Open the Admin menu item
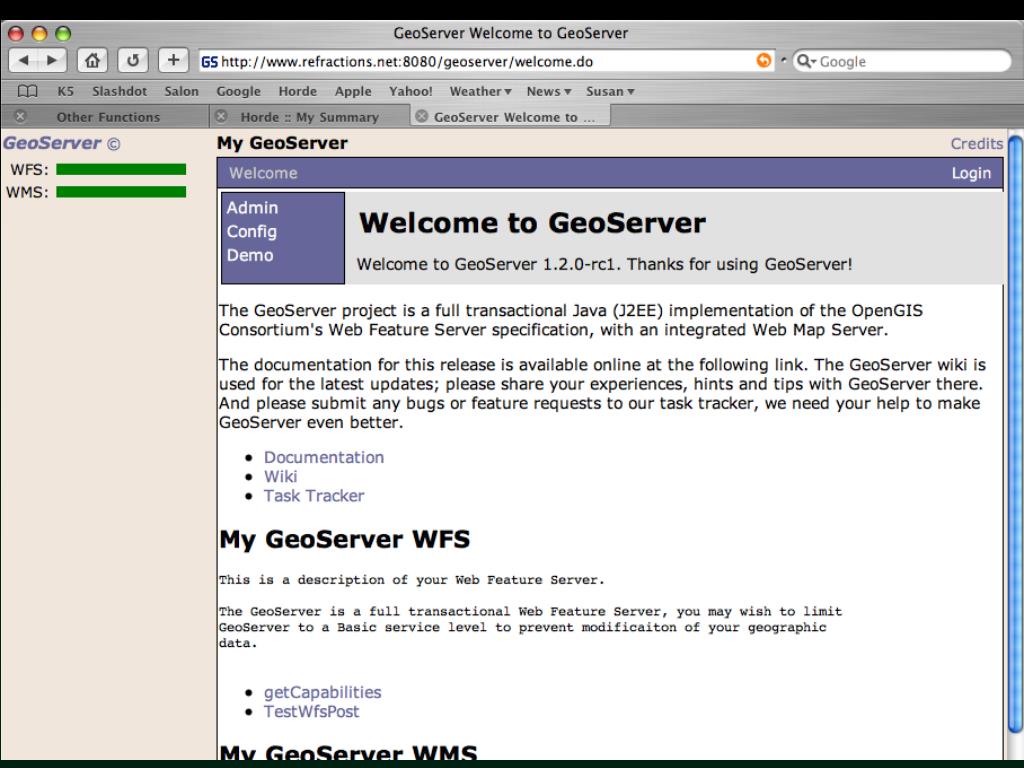The image size is (1024, 768). (252, 208)
